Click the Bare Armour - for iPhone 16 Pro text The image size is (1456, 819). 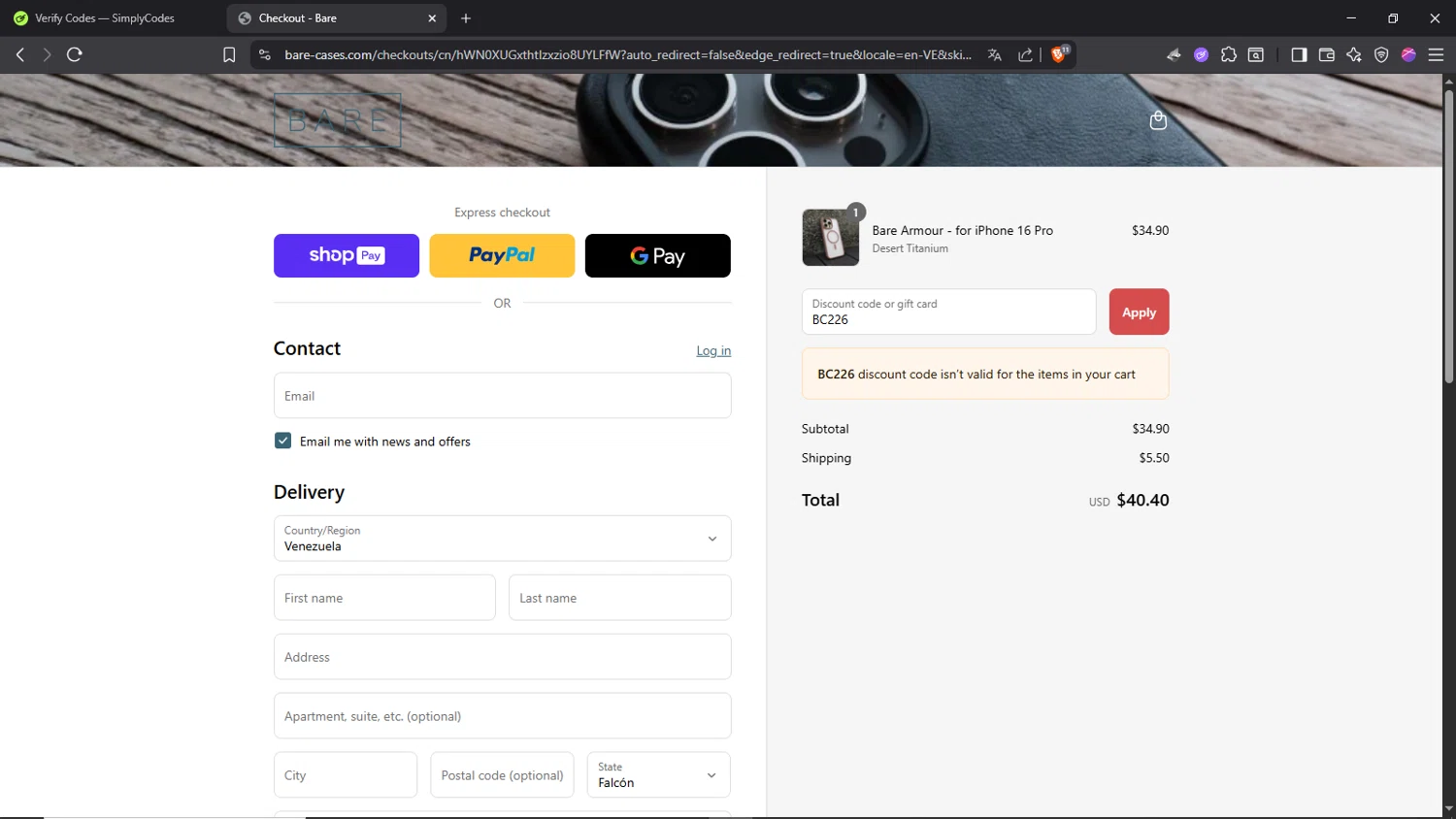point(962,230)
